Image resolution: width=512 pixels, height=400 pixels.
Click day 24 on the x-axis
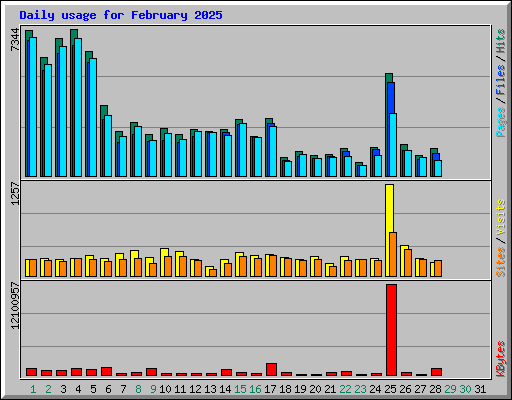coord(375,389)
